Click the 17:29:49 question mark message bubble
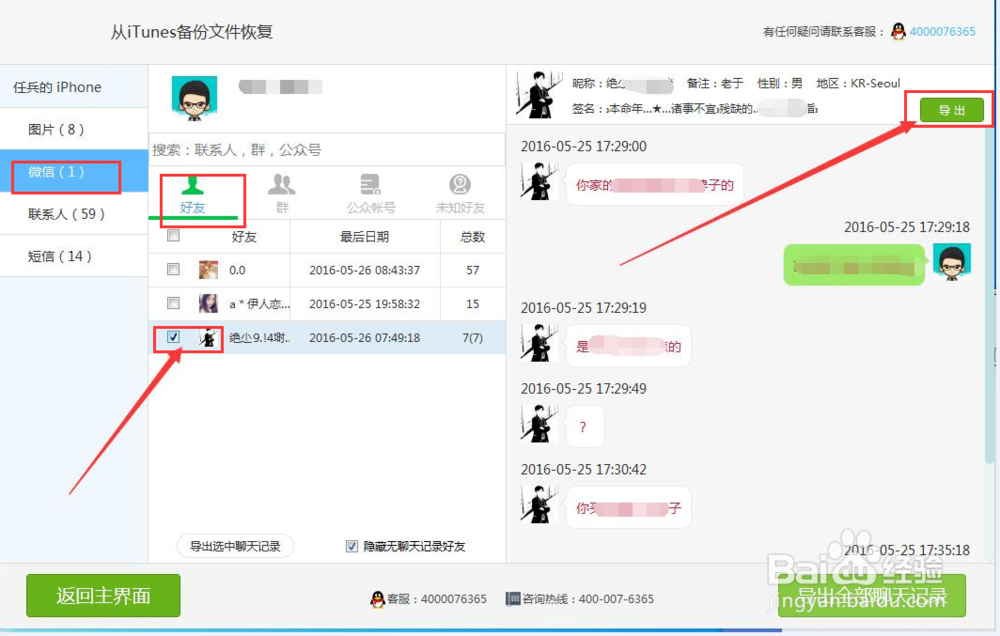Screen dimensions: 1000x636 (x=584, y=427)
